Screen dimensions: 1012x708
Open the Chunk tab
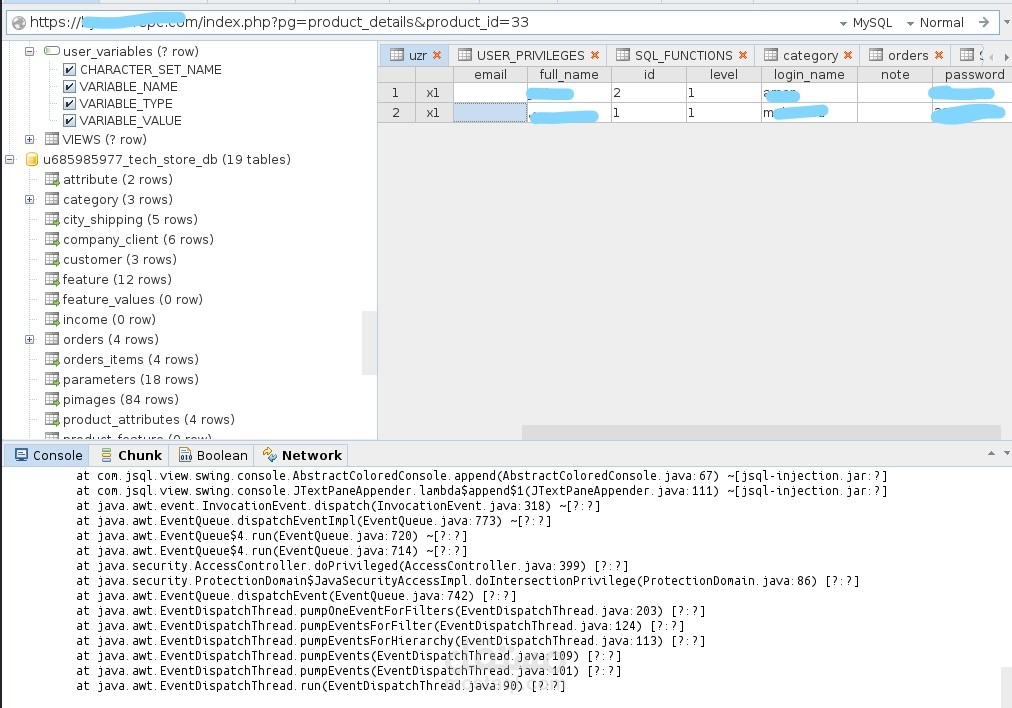pyautogui.click(x=132, y=455)
